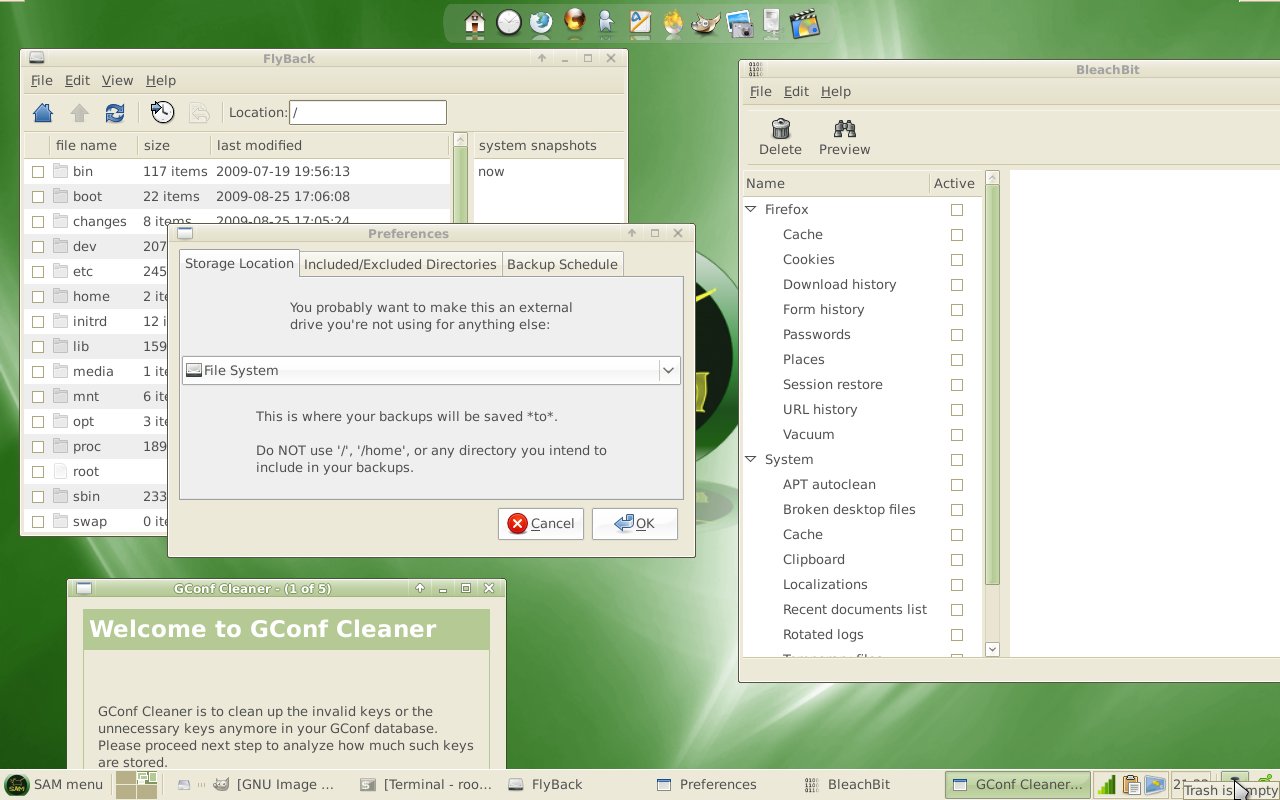The height and width of the screenshot is (800, 1280).
Task: Open the SAM menu in the taskbar
Action: [54, 785]
